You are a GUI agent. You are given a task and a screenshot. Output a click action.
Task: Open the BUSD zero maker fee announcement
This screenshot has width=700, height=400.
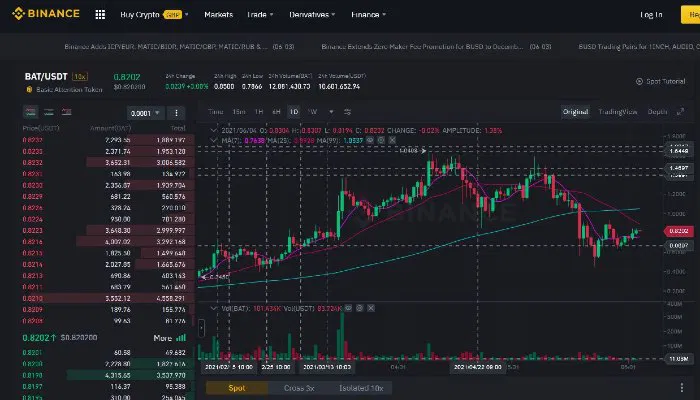point(436,46)
